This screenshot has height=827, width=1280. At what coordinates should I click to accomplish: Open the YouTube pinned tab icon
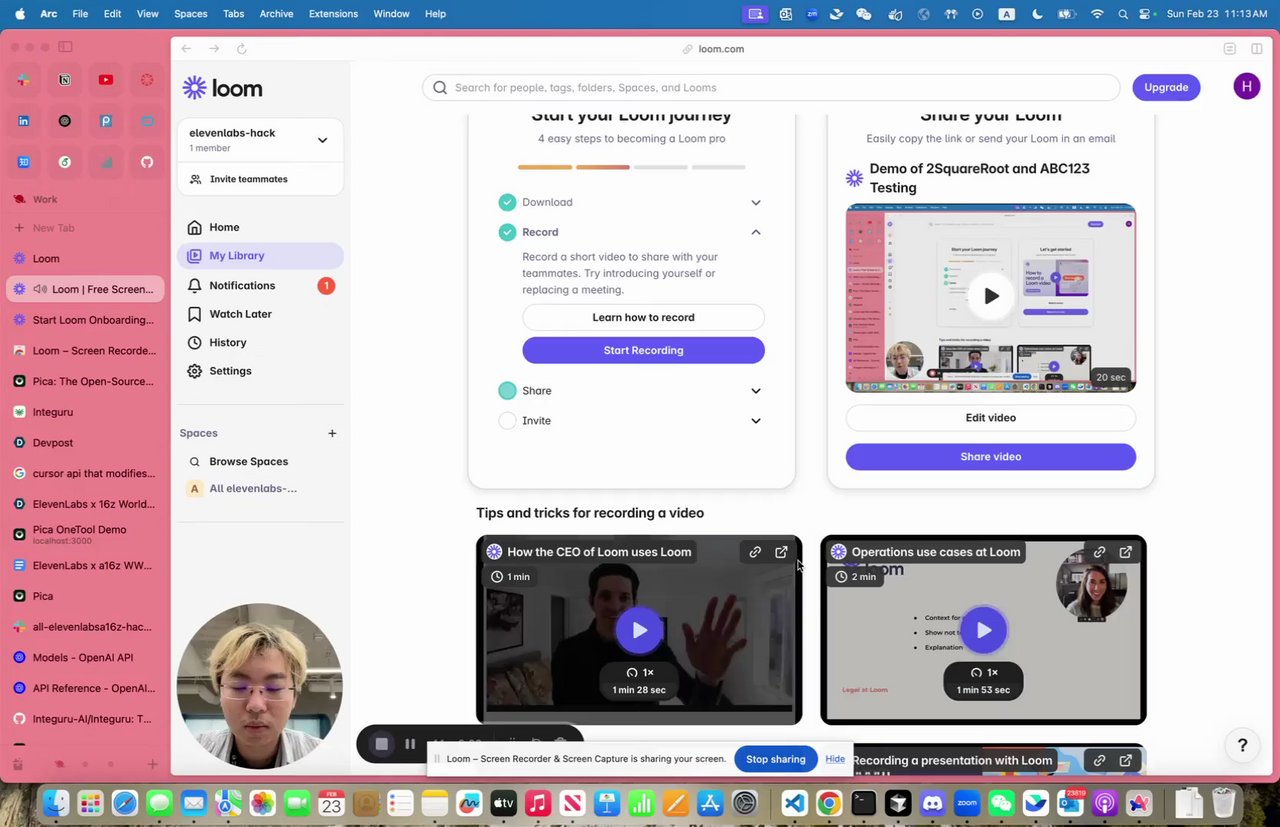tap(106, 80)
